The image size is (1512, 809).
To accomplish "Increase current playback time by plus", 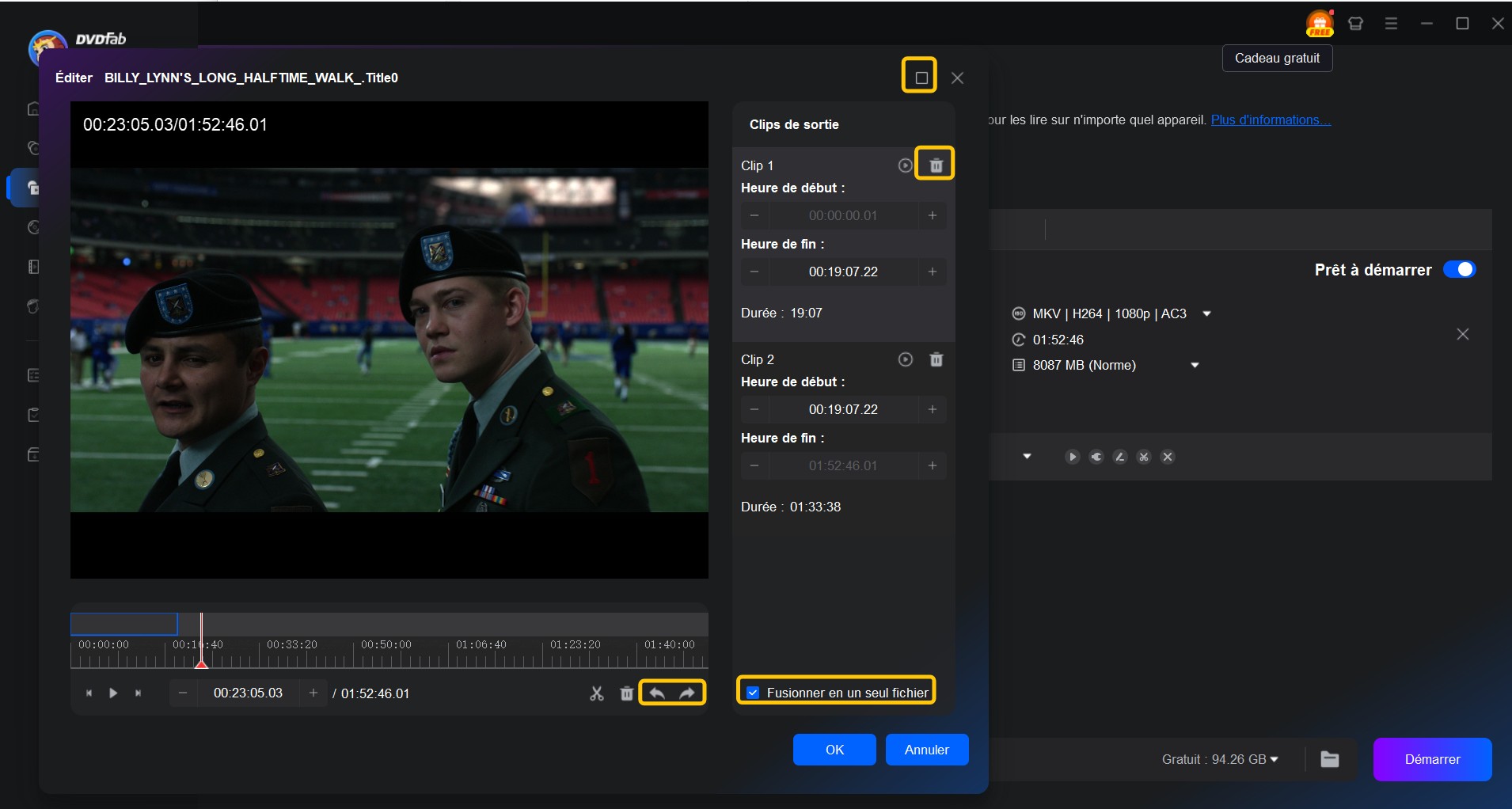I will (x=313, y=693).
